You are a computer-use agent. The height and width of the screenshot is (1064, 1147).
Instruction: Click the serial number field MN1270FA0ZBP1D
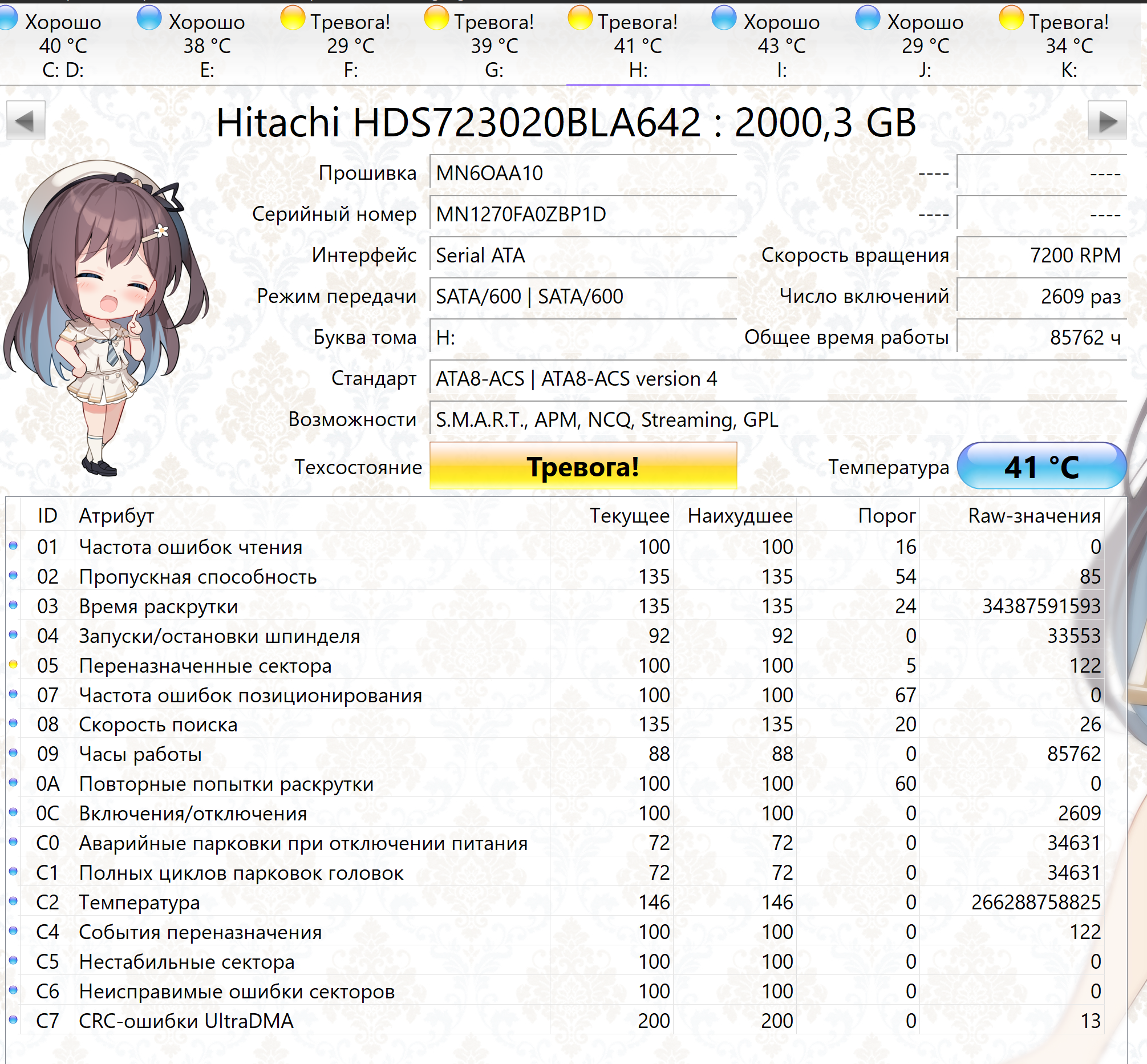(583, 213)
